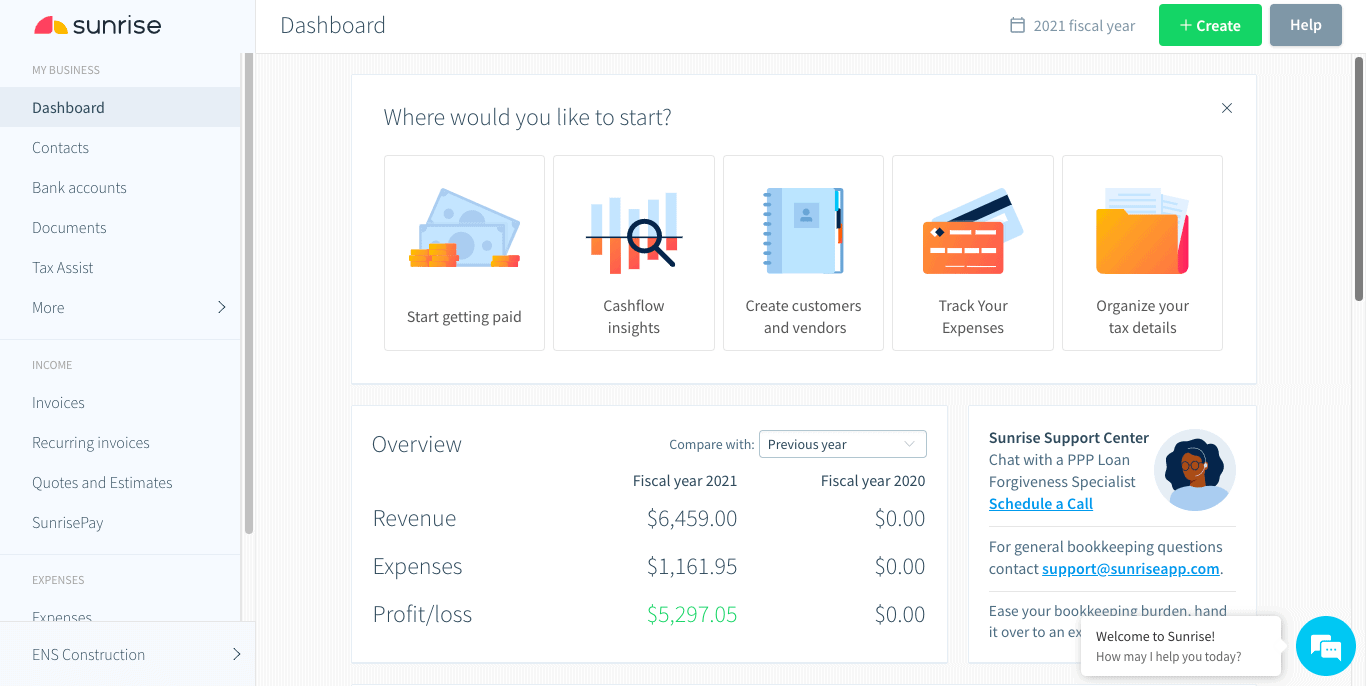Click the calendar icon beside 2021 fiscal year
This screenshot has height=686, width=1366.
[1017, 26]
